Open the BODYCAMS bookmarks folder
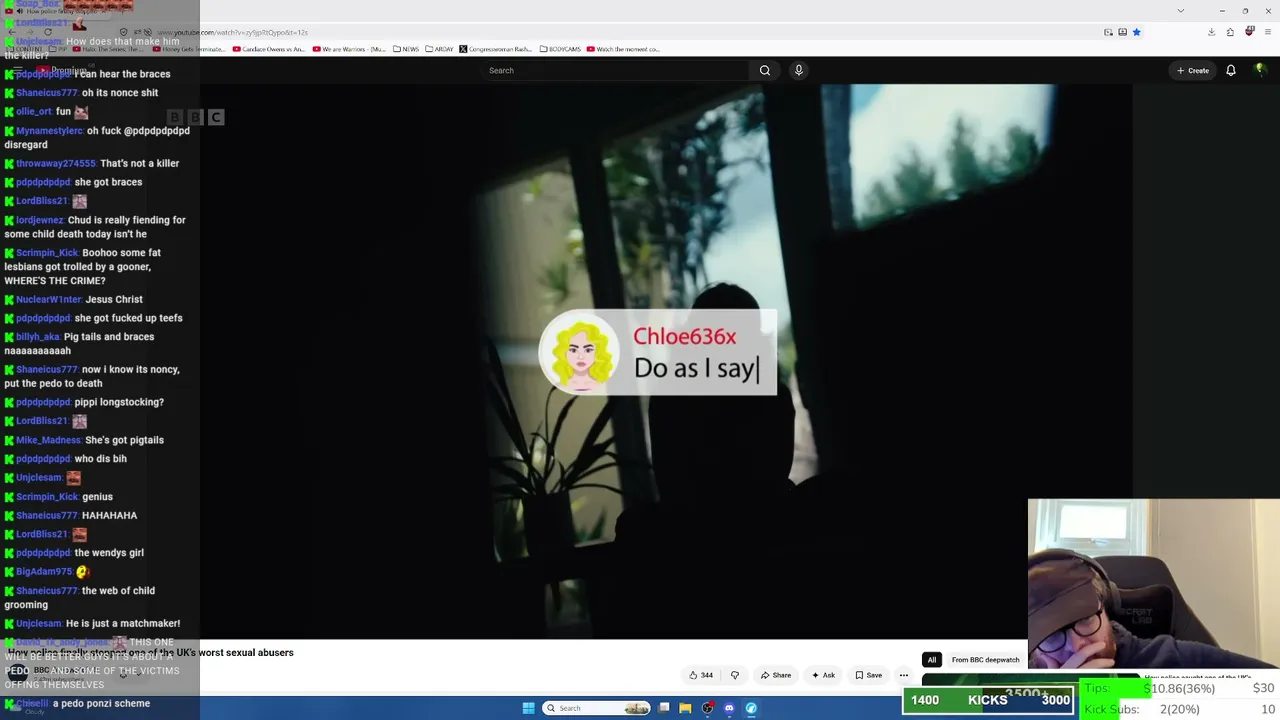 (x=560, y=49)
